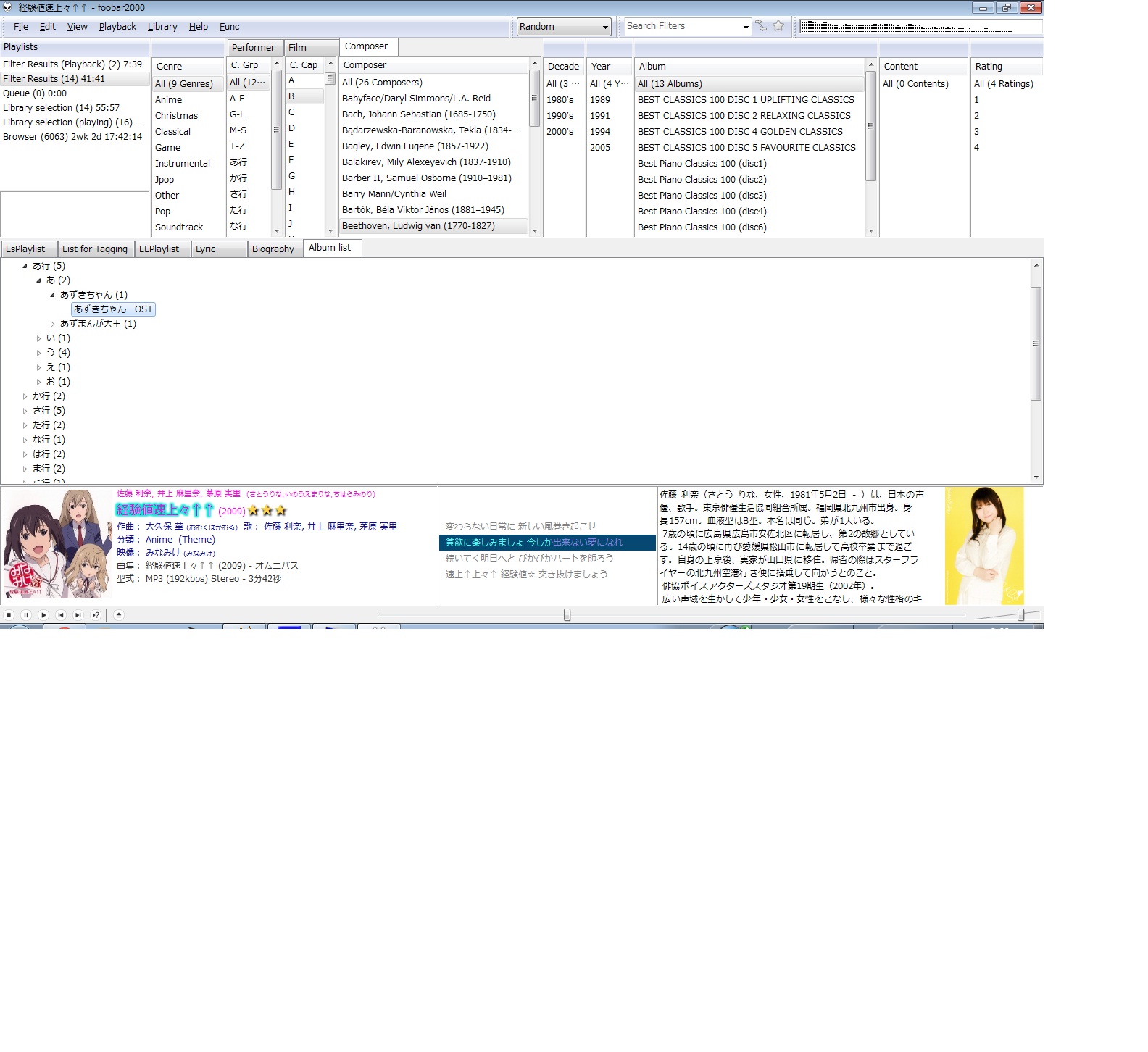
Task: Select the Queue (0) playlist
Action: [x=75, y=93]
